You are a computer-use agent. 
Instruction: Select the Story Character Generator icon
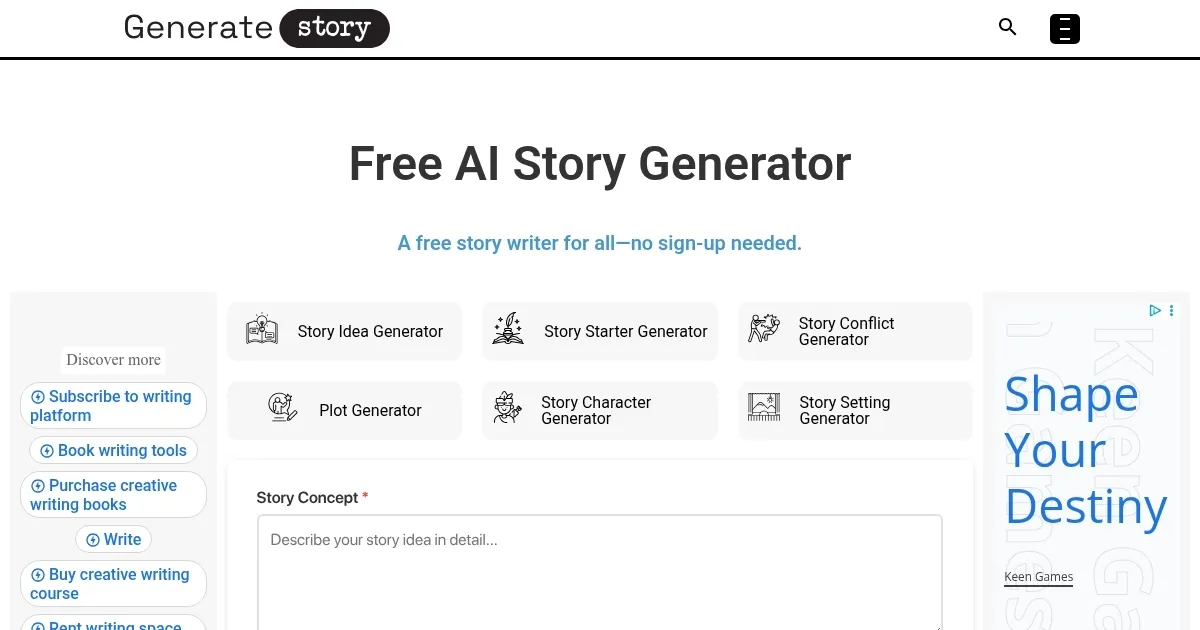(507, 410)
